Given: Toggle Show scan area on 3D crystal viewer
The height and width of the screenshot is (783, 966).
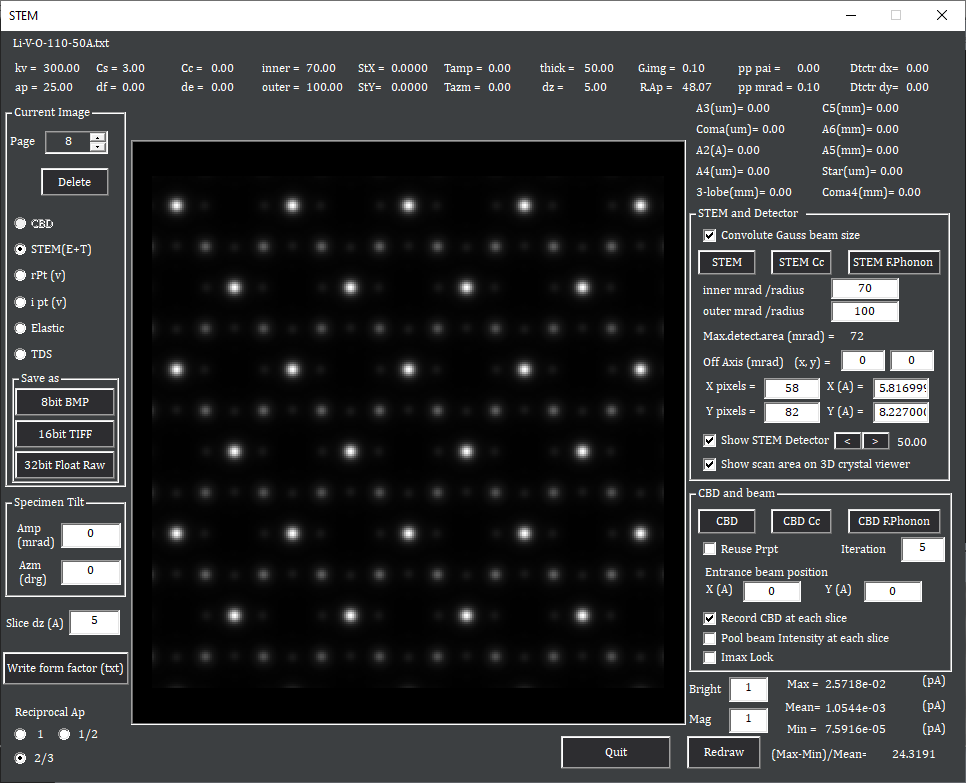Looking at the screenshot, I should 710,465.
